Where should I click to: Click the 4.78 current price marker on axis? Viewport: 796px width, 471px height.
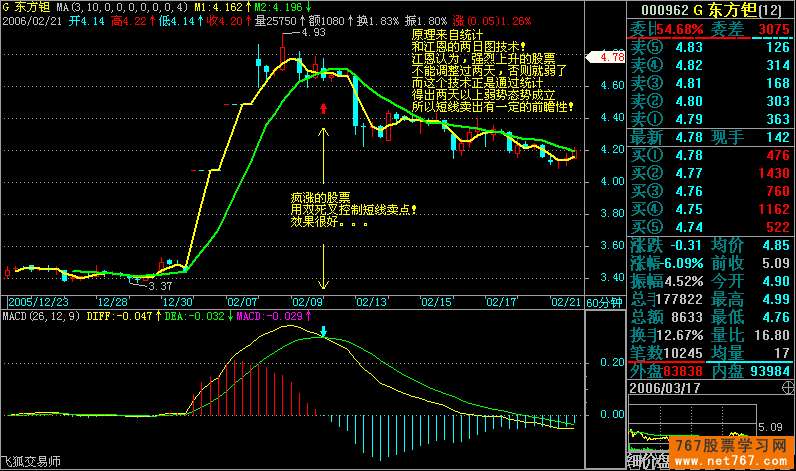(606, 57)
